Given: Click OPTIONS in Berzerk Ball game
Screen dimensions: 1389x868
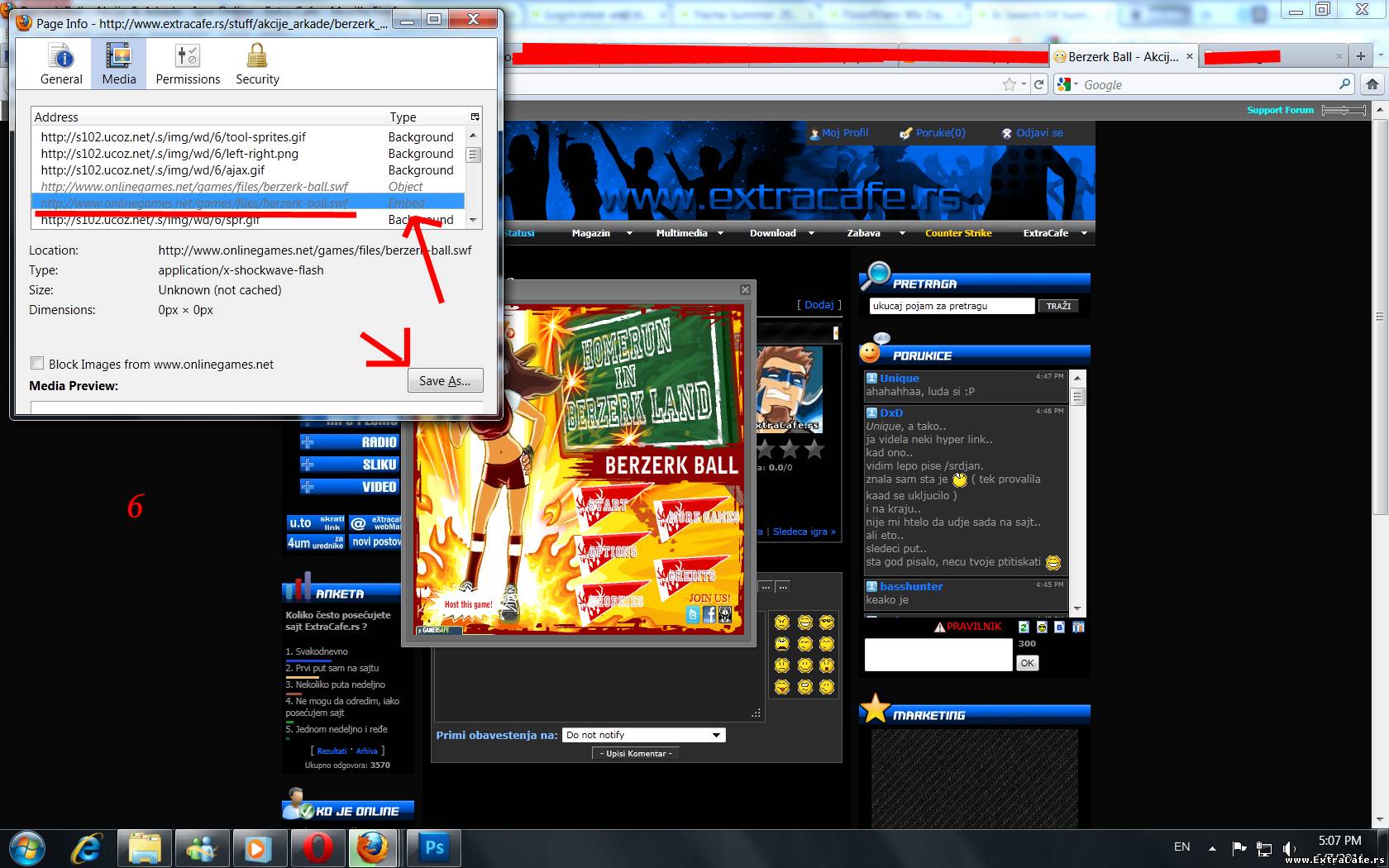Looking at the screenshot, I should (613, 551).
